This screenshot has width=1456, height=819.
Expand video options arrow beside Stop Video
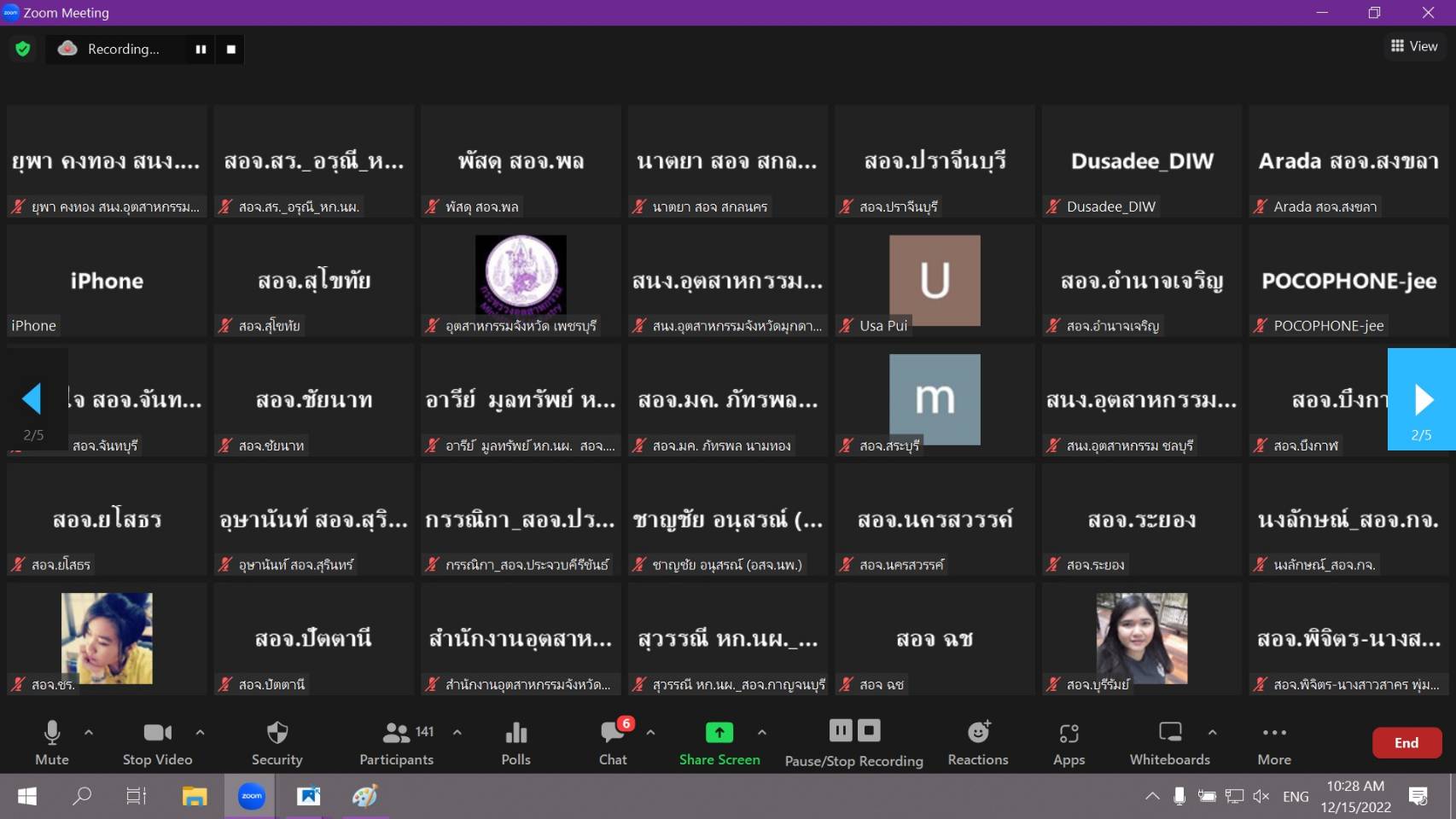[x=200, y=732]
